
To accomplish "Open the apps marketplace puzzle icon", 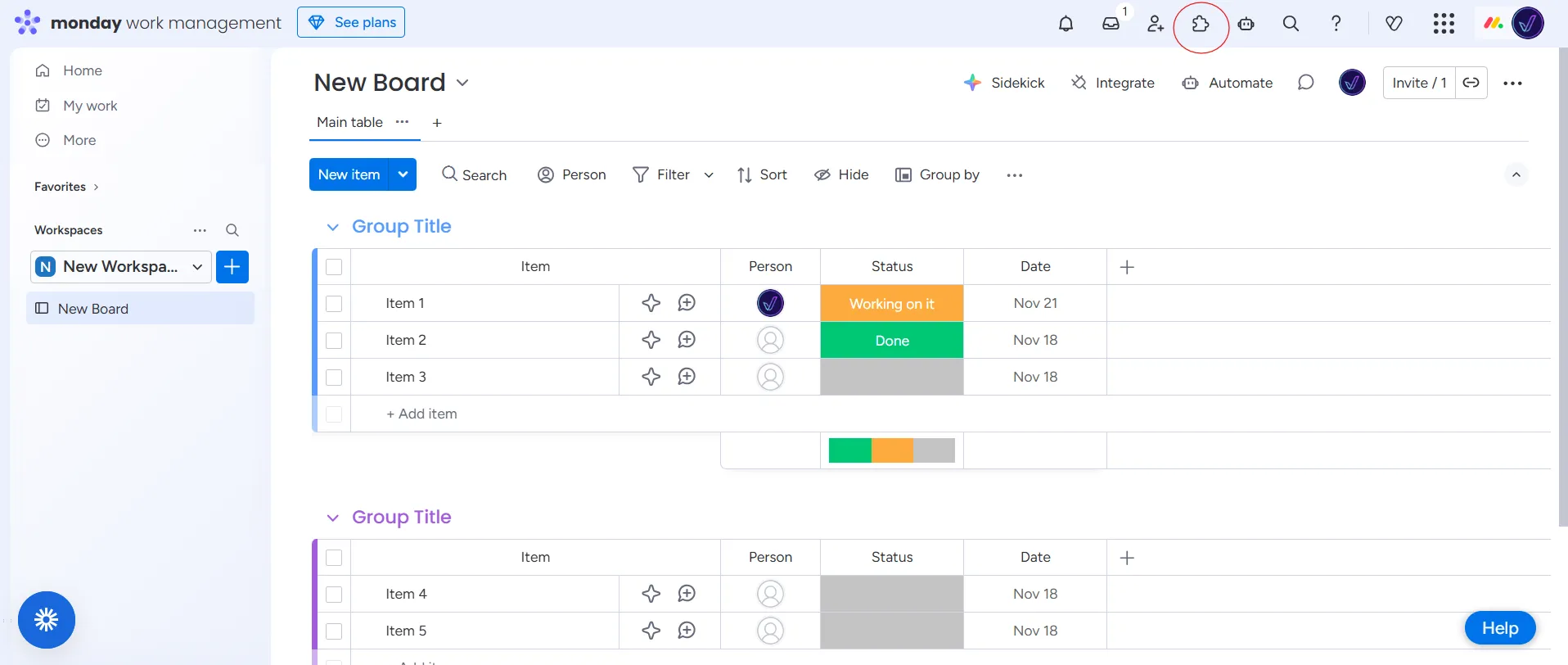I will (1201, 24).
